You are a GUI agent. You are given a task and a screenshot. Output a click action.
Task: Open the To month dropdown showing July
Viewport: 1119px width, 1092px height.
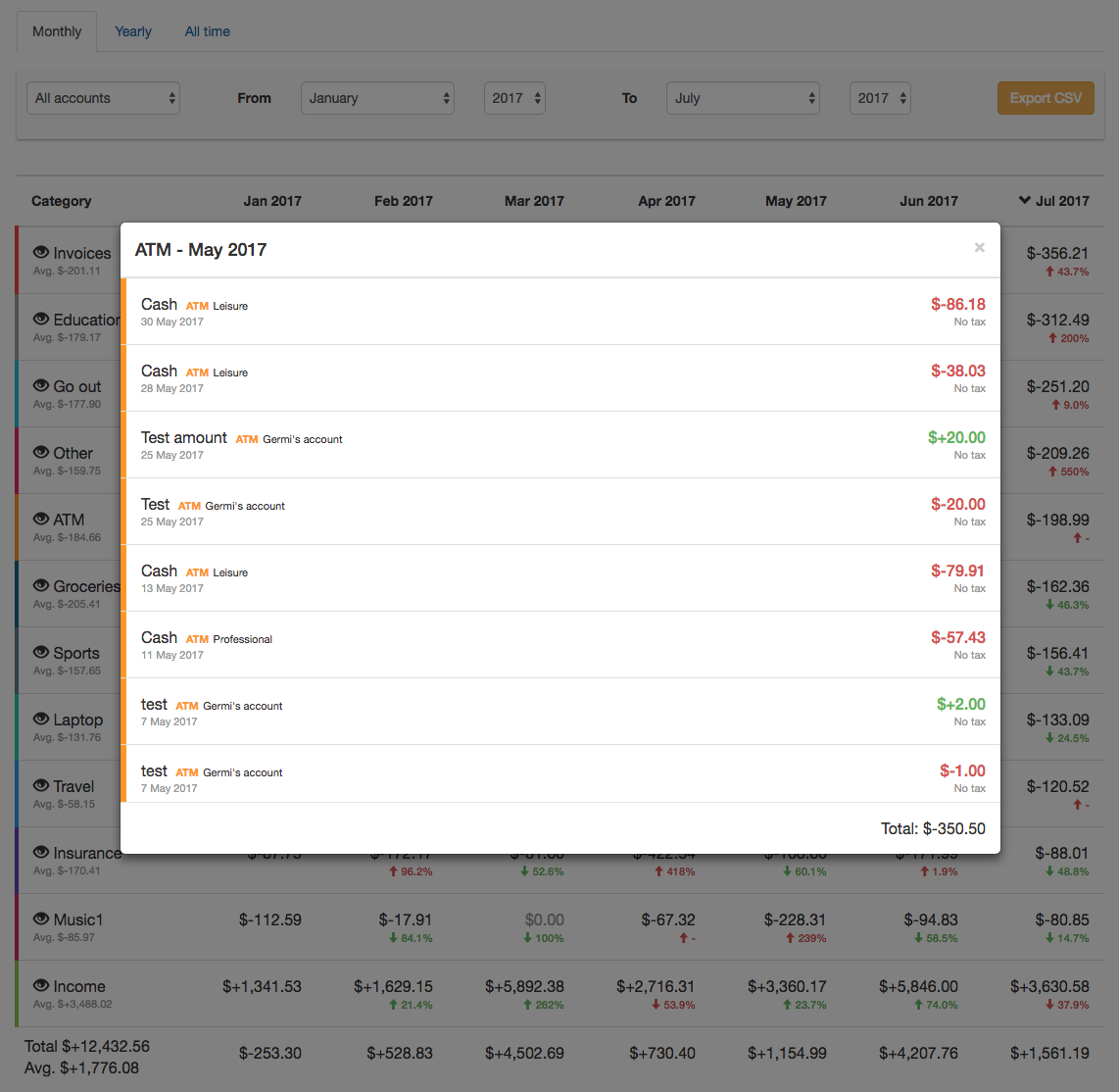point(743,98)
